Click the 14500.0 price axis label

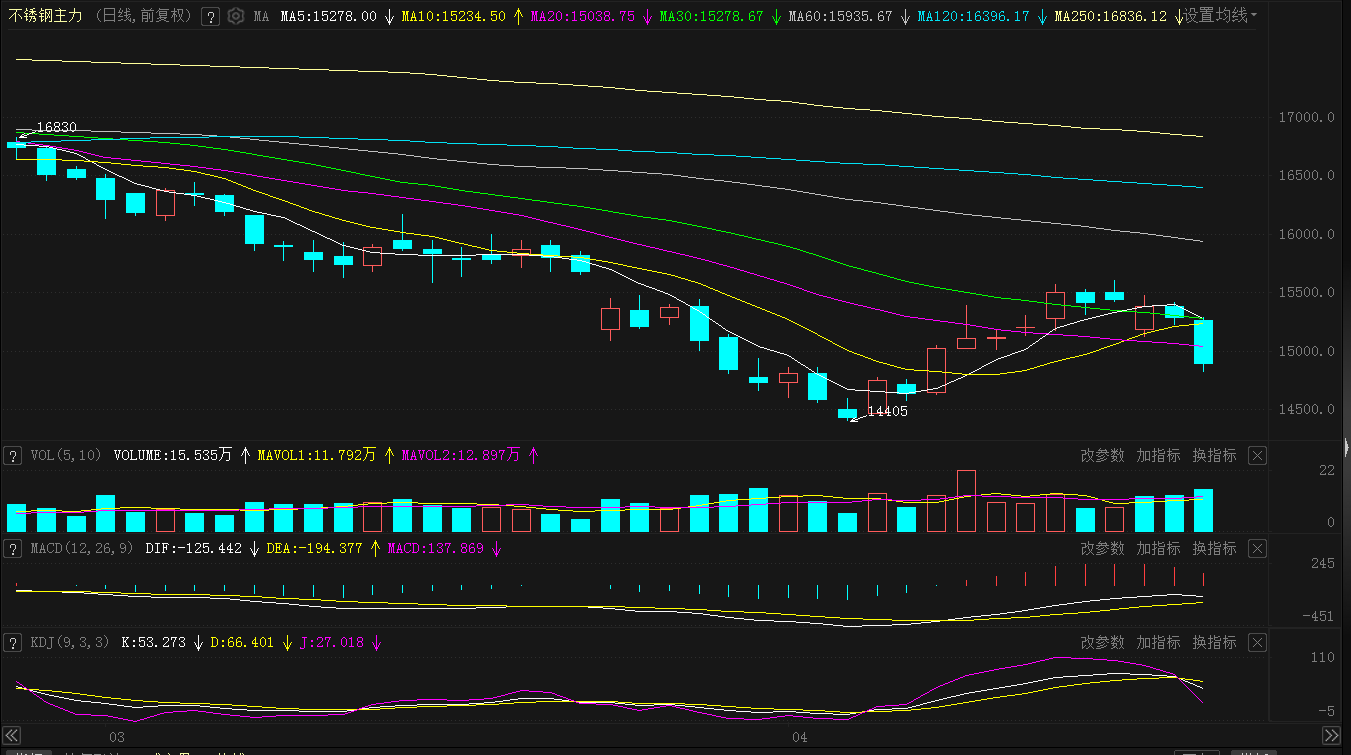(1306, 409)
